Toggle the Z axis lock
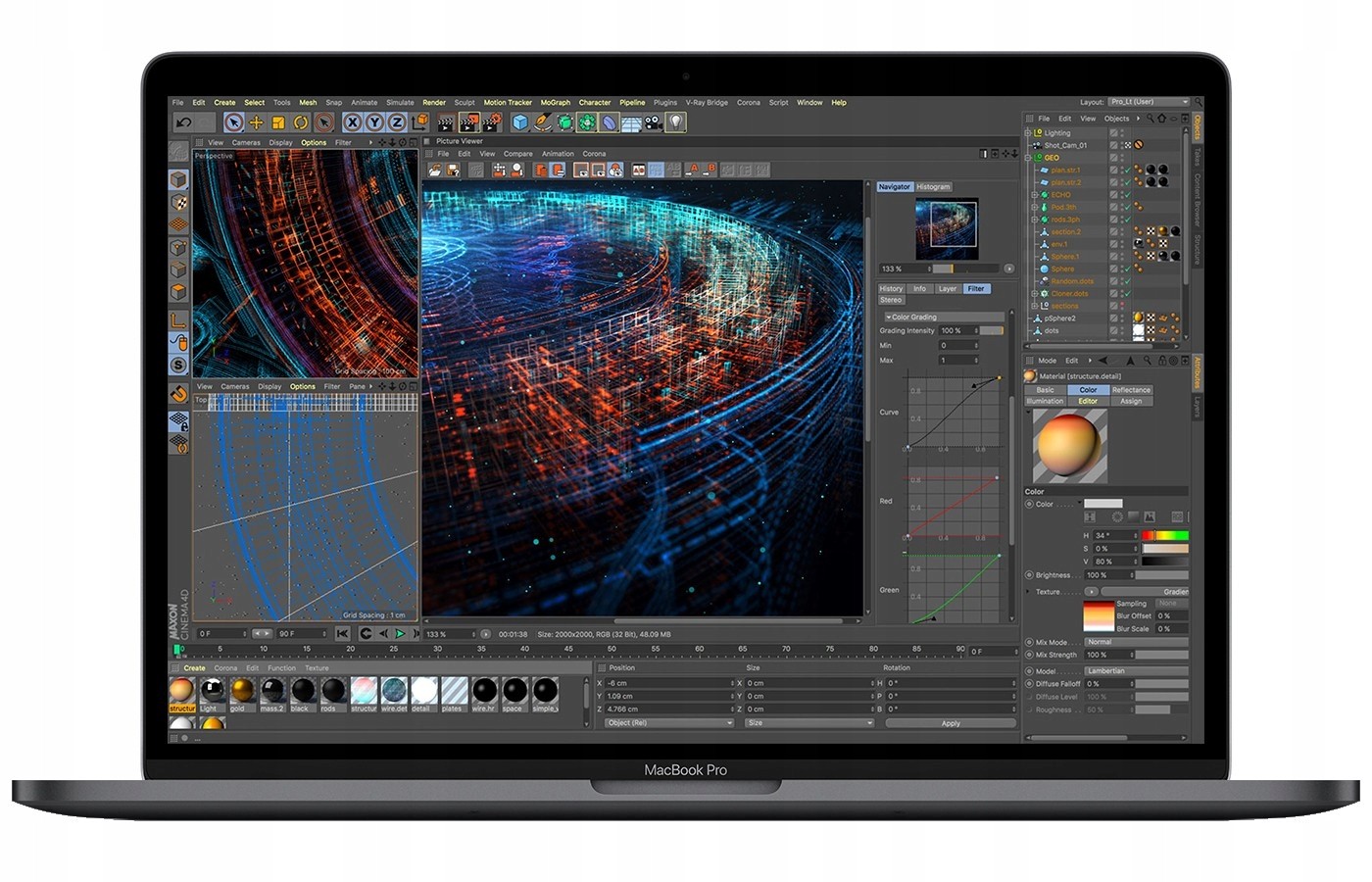The image size is (1372, 882). (397, 122)
